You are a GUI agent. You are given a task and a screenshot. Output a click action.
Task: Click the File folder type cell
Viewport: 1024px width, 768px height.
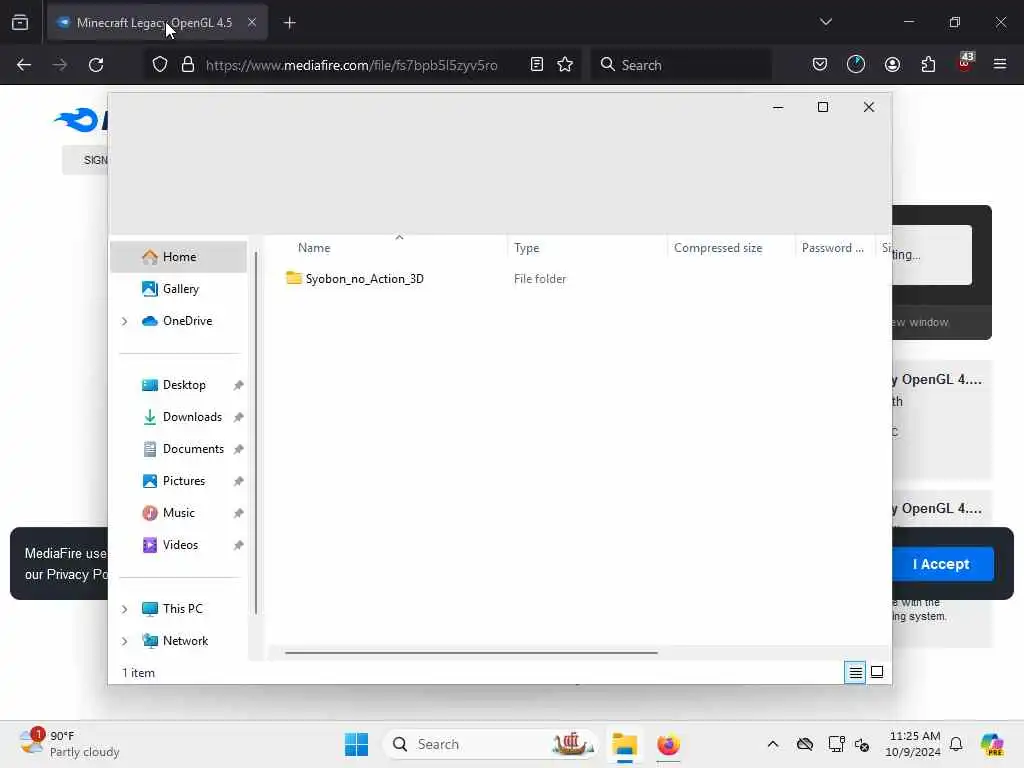point(539,279)
